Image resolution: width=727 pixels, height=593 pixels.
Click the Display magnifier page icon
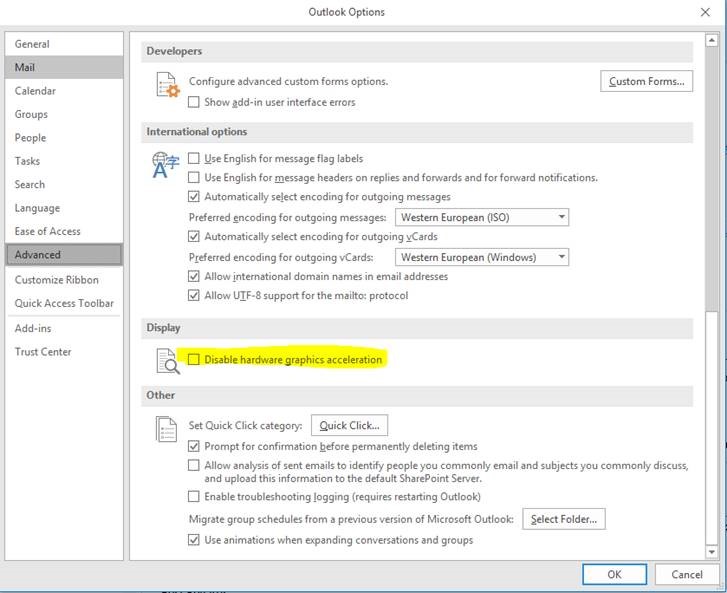[166, 361]
